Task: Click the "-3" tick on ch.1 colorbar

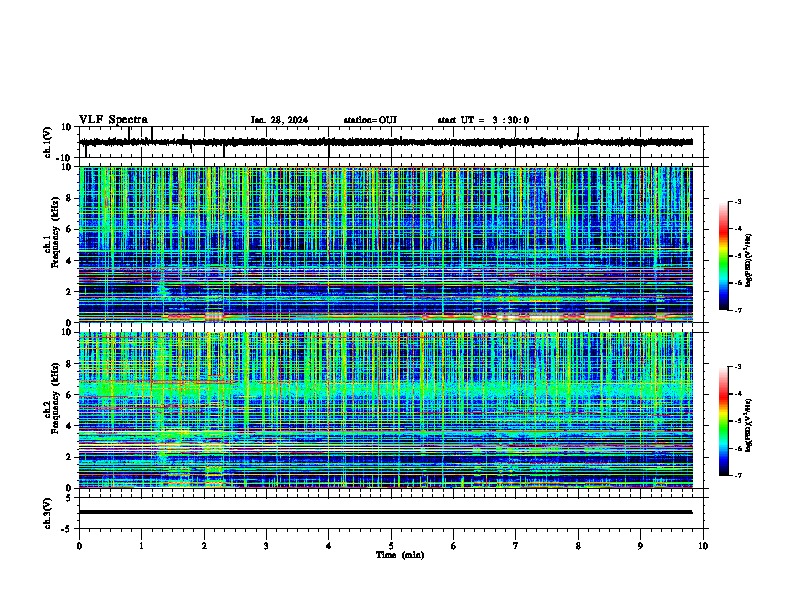Action: tap(738, 201)
